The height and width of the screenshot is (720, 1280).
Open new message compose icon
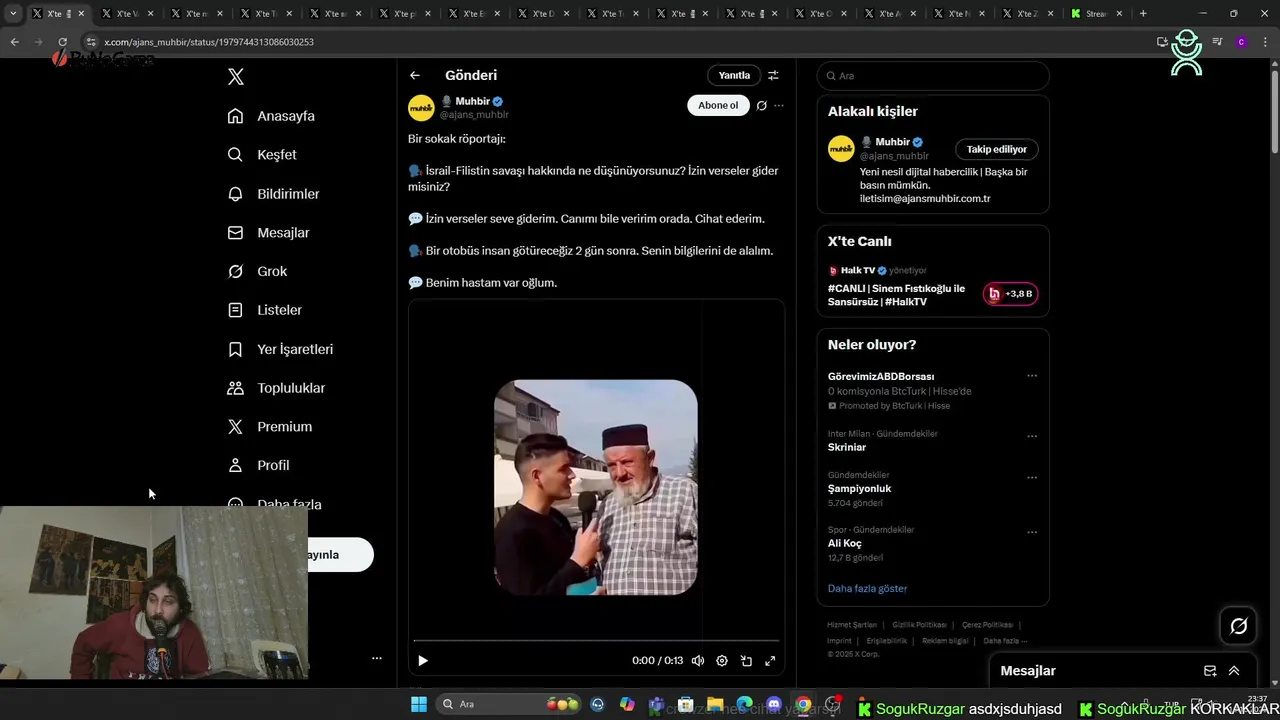point(1210,671)
